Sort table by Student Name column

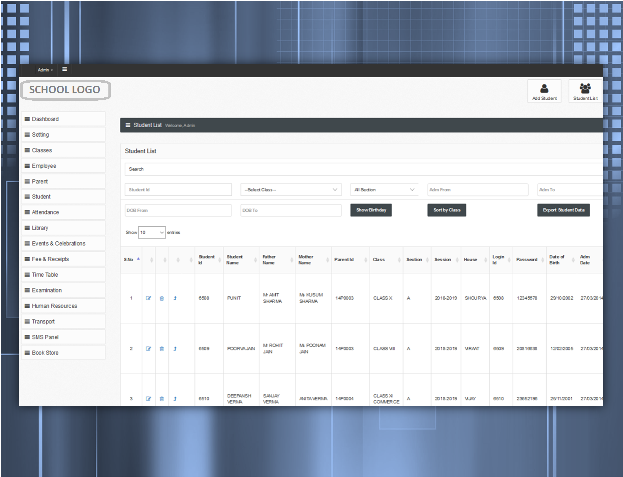point(241,260)
